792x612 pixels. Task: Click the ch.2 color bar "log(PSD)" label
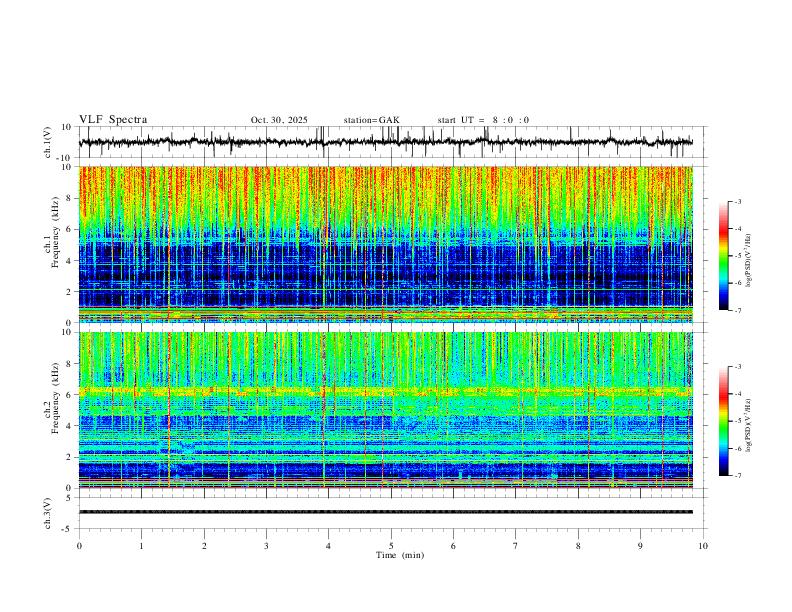tap(749, 426)
